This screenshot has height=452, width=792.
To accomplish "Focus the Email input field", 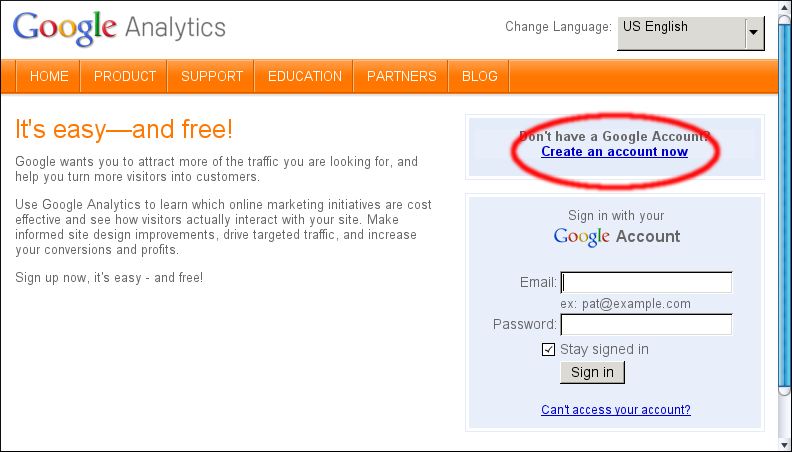I will (646, 282).
